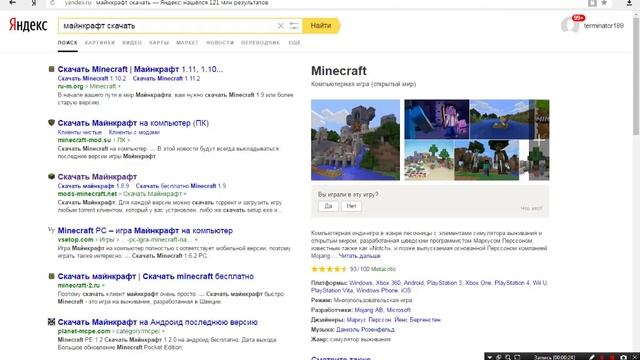
Task: Open browser downloads arrow icon
Action: tap(629, 3)
